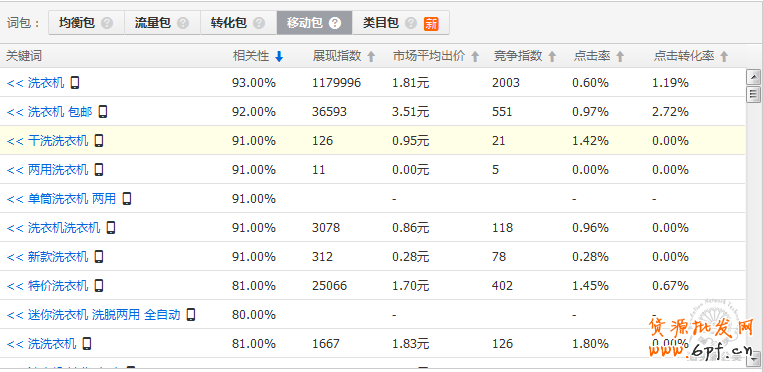The width and height of the screenshot is (763, 372).
Task: Add keyword << 新款洗衣机
Action: tap(47, 256)
